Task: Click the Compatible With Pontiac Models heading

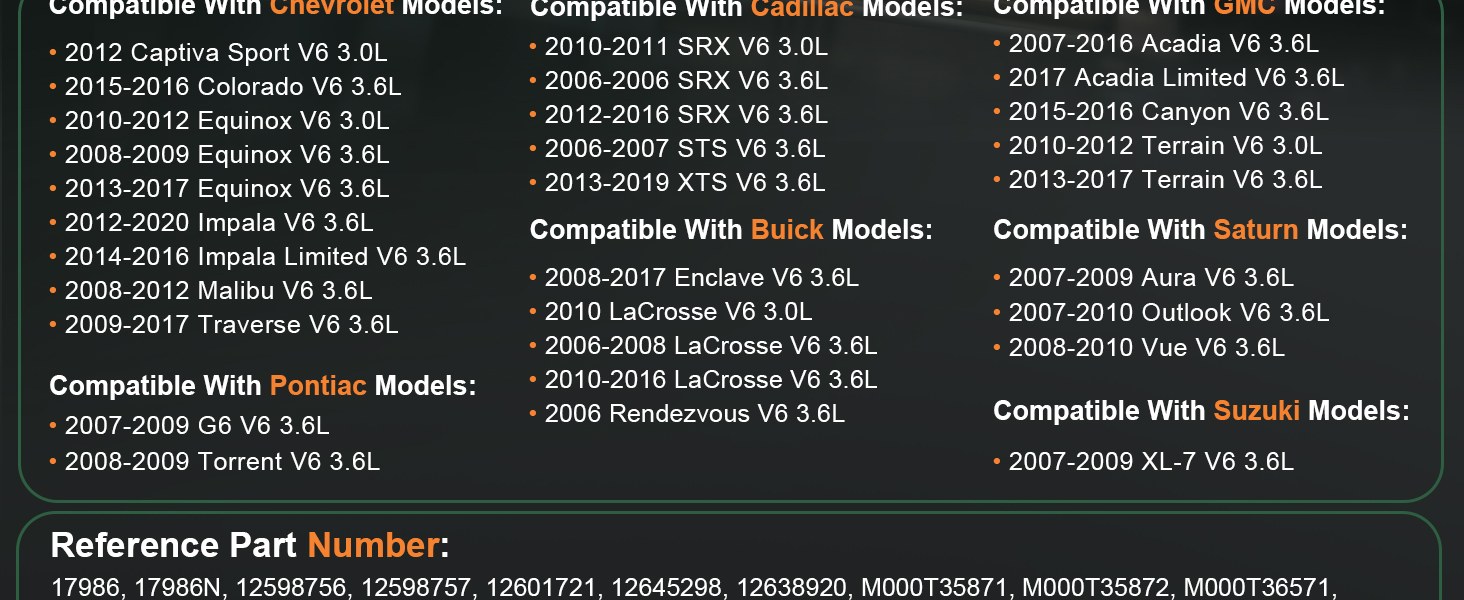Action: (x=262, y=386)
